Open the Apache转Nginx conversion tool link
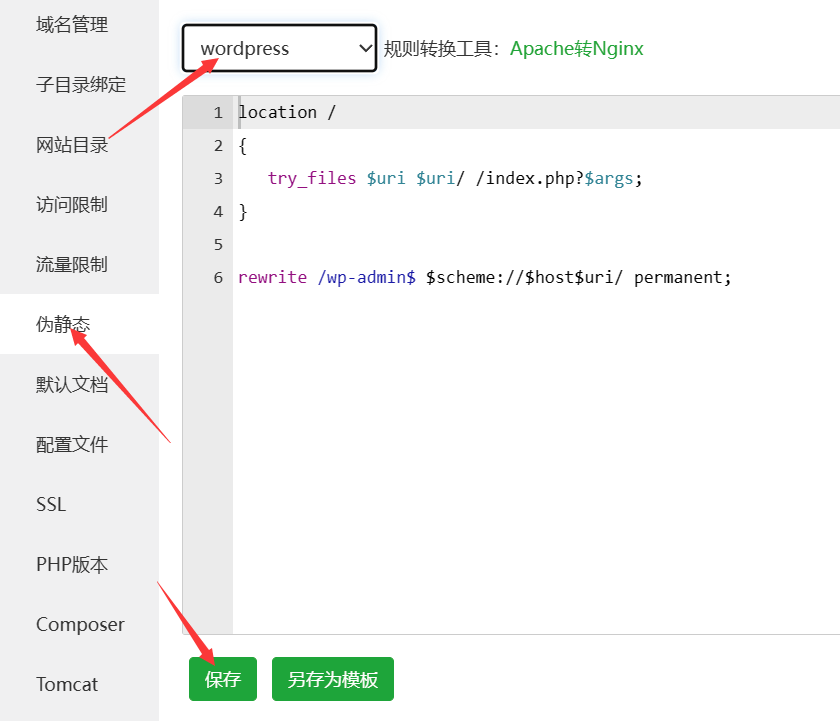840x721 pixels. (x=576, y=48)
